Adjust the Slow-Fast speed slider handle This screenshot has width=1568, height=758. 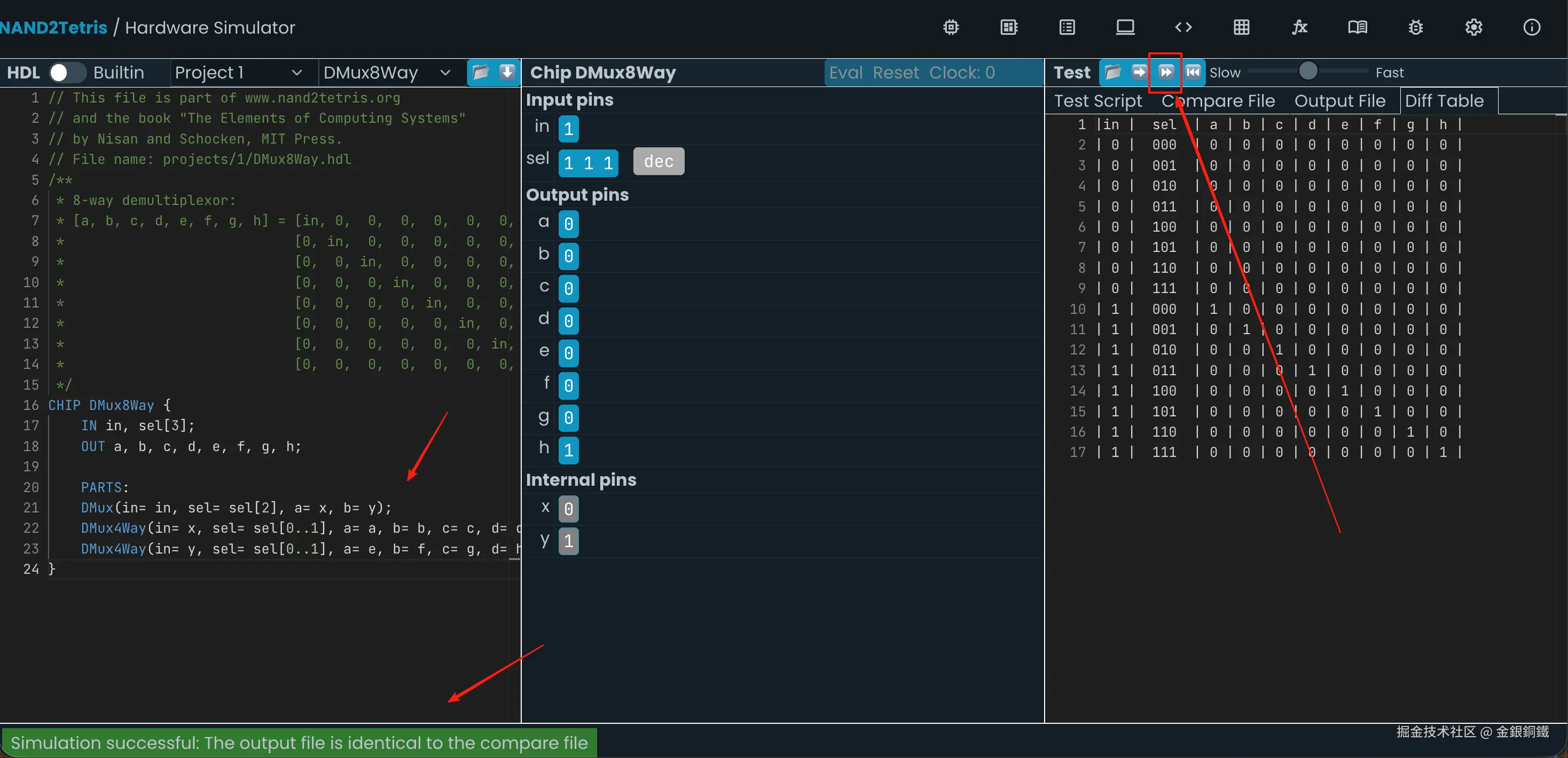(1307, 71)
